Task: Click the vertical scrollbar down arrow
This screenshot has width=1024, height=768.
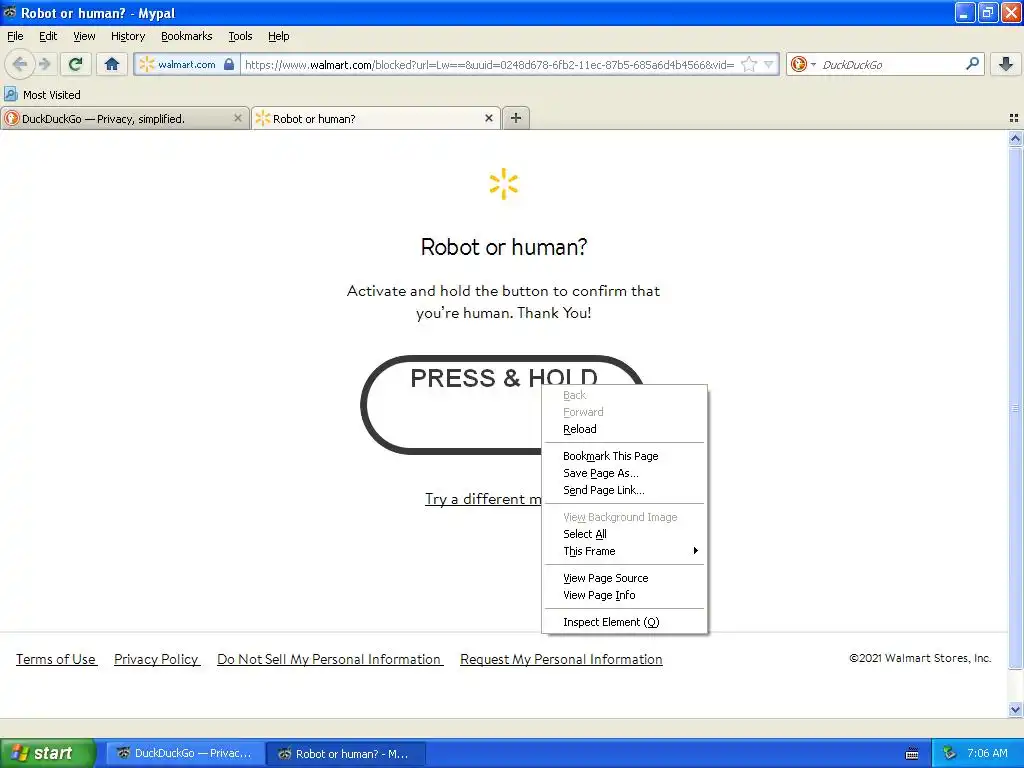Action: tap(1015, 709)
